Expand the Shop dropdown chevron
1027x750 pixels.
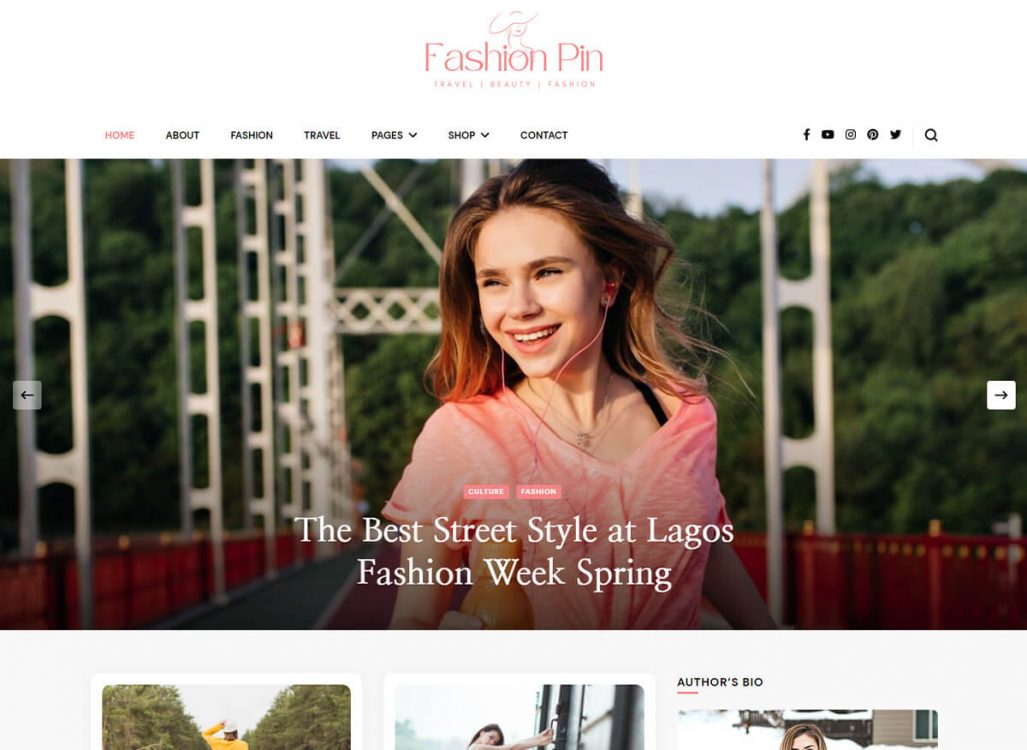tap(485, 135)
